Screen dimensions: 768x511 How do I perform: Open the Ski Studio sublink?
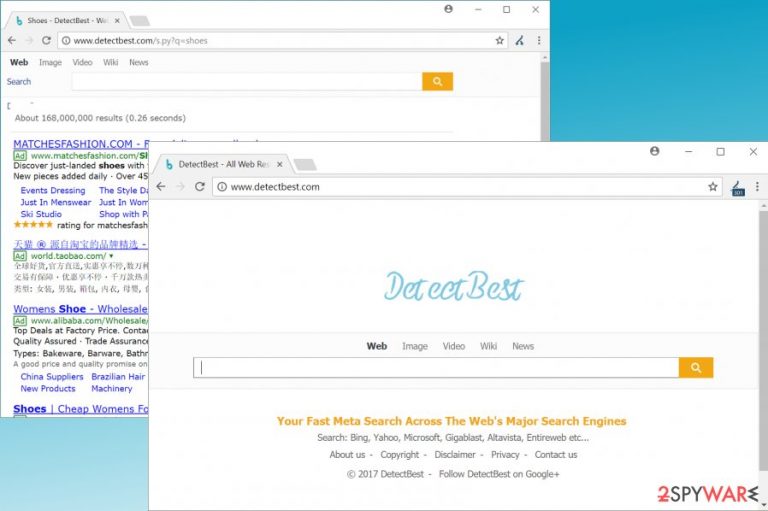[x=41, y=214]
